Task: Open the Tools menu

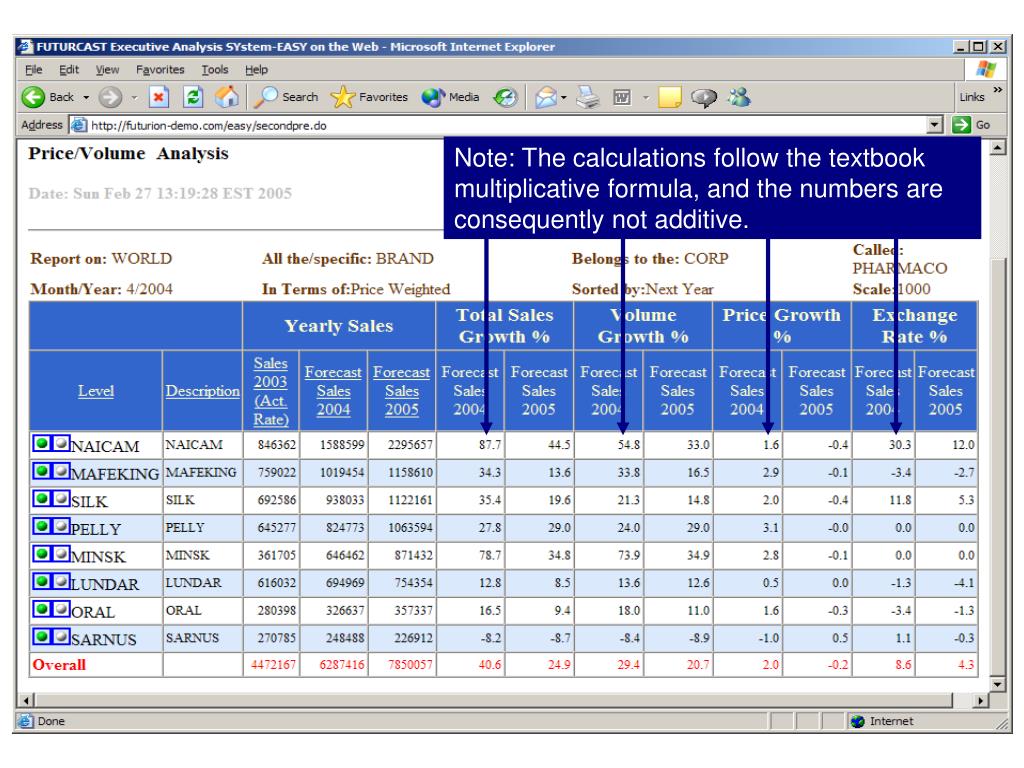Action: pyautogui.click(x=215, y=70)
